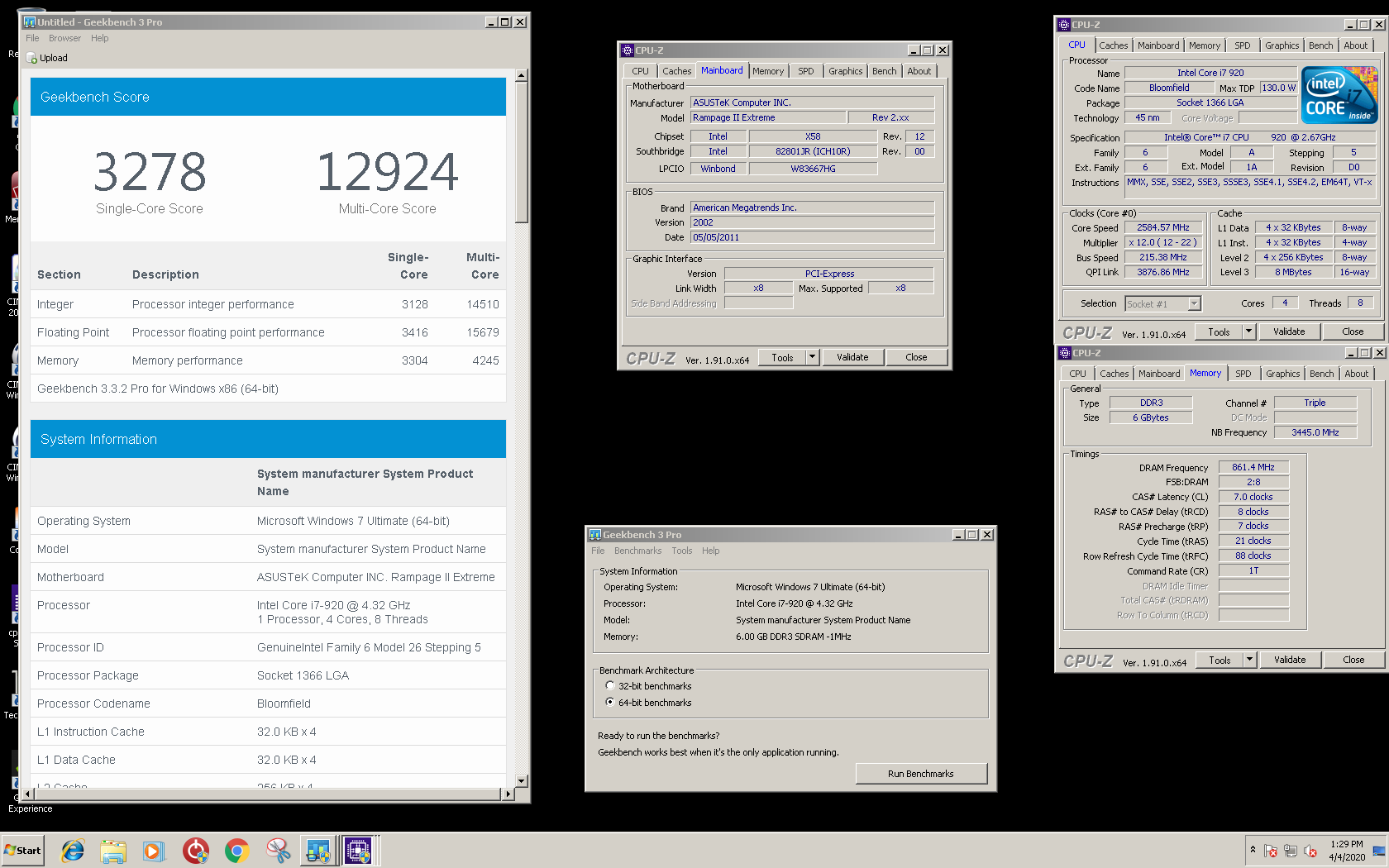
Task: Click the title bar icon of Geekbench results window
Action: pos(30,22)
